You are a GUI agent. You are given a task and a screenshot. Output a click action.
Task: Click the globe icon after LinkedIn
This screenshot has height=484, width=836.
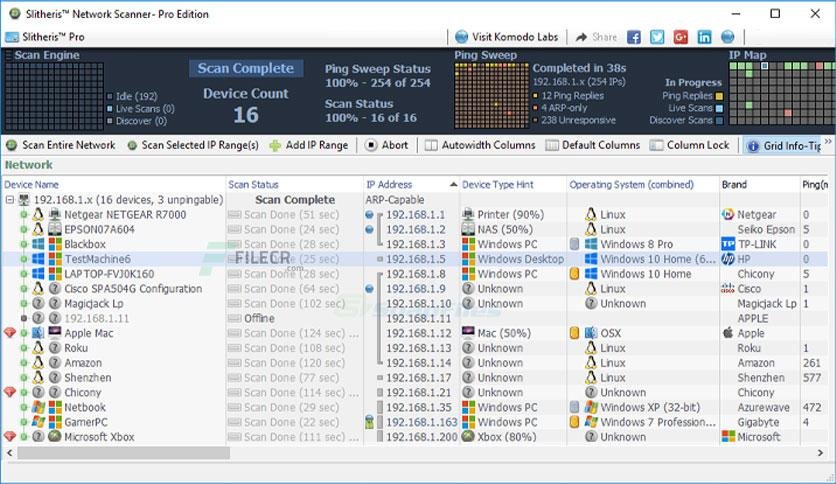pyautogui.click(x=728, y=37)
